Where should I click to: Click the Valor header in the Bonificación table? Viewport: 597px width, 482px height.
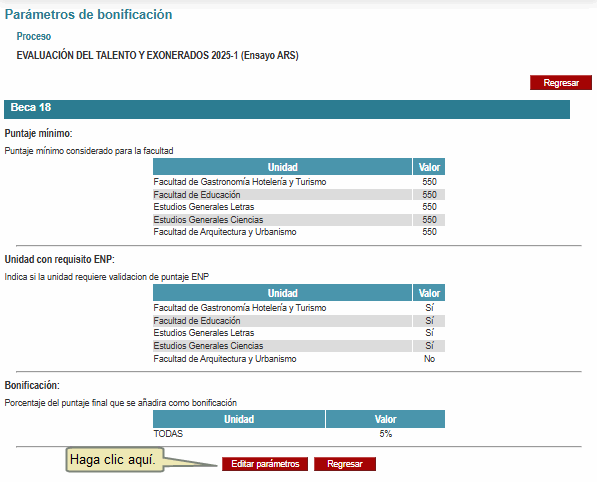pyautogui.click(x=385, y=419)
